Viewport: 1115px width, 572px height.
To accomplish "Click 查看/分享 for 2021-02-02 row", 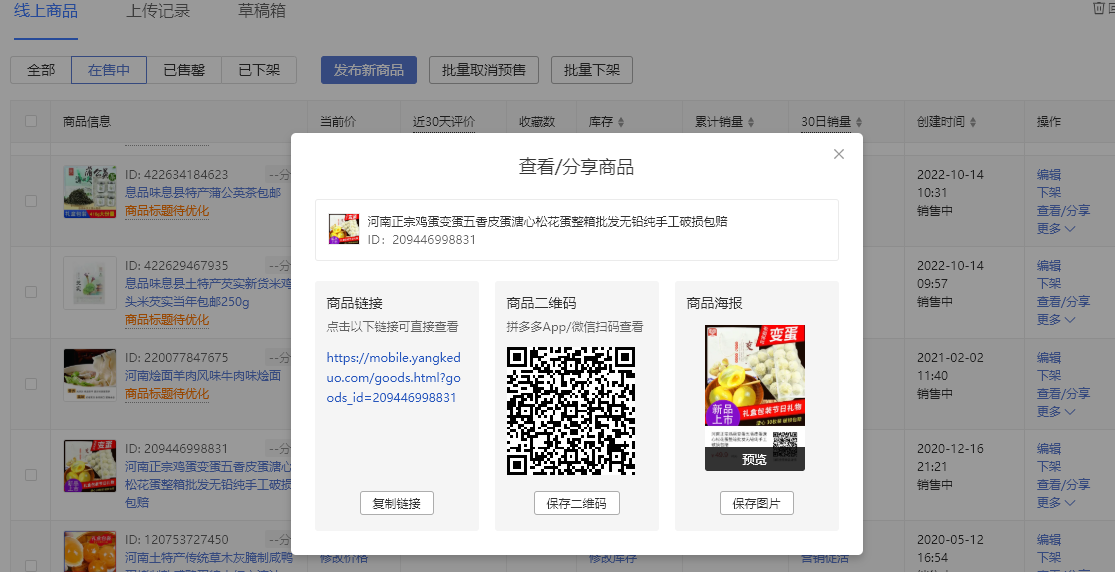I will [x=1063, y=393].
